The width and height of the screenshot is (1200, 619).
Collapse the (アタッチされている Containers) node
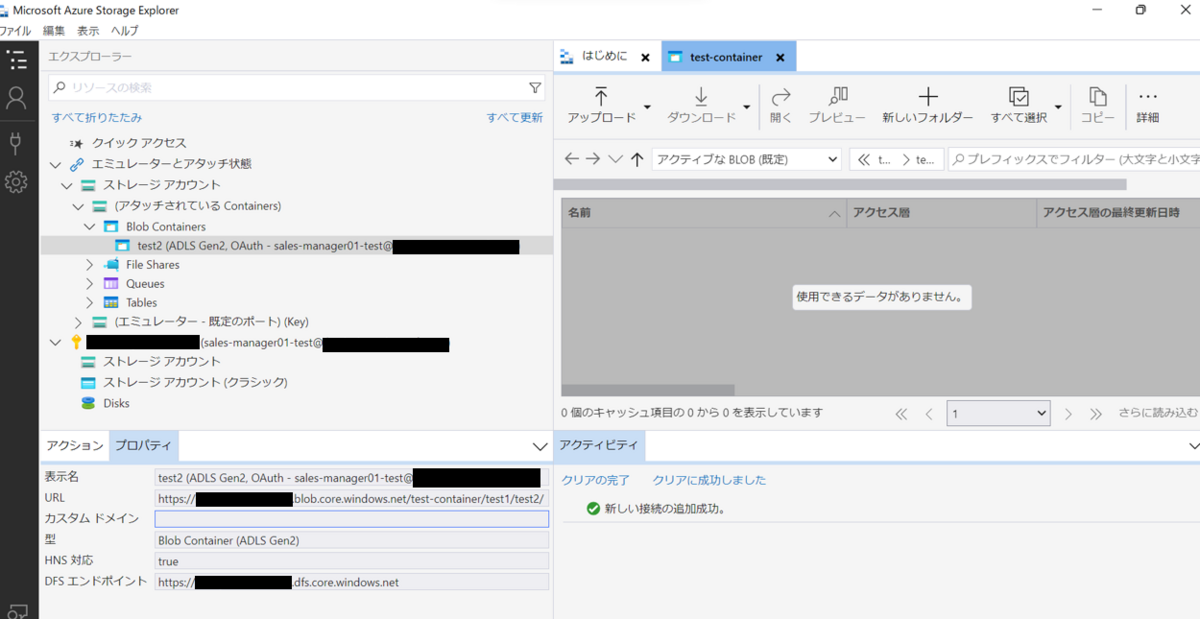point(78,206)
